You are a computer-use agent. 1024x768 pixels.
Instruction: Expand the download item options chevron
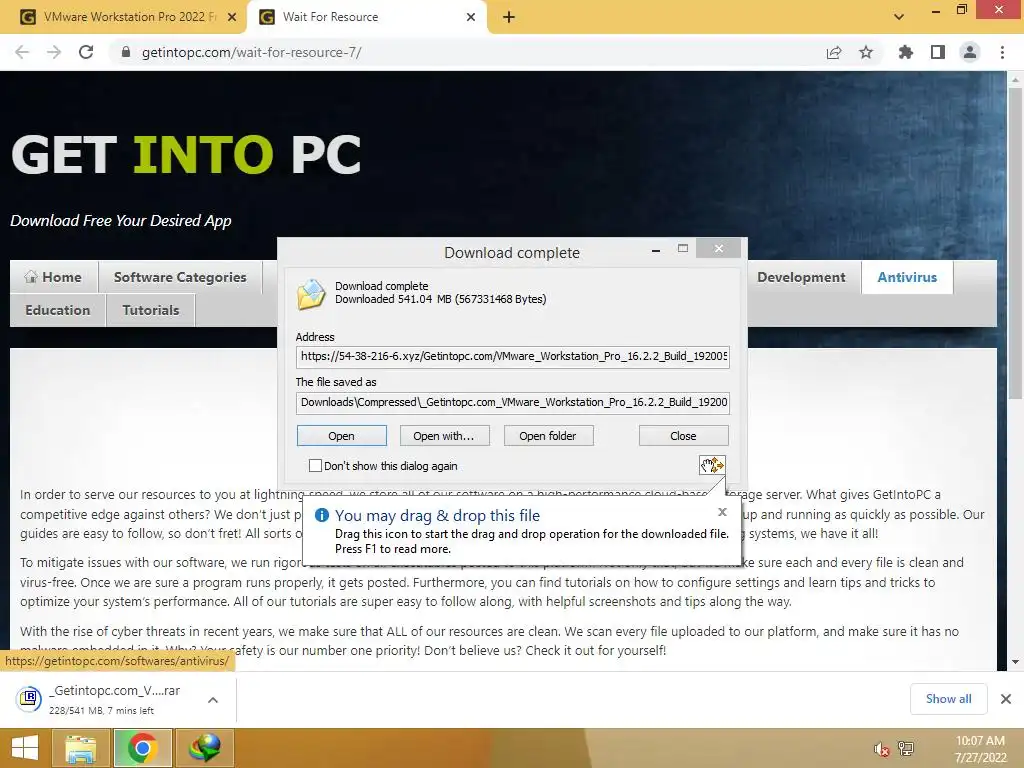[213, 699]
